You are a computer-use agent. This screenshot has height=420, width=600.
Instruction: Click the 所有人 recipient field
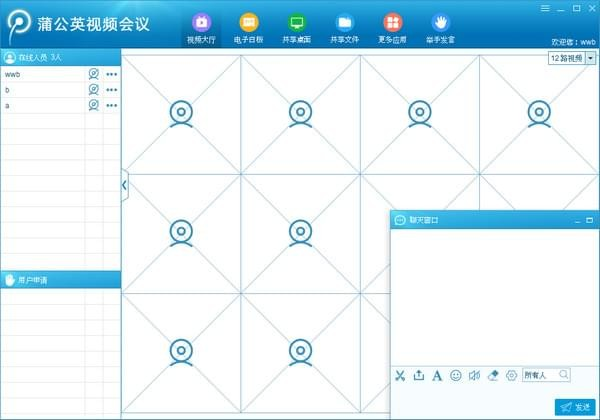(546, 375)
